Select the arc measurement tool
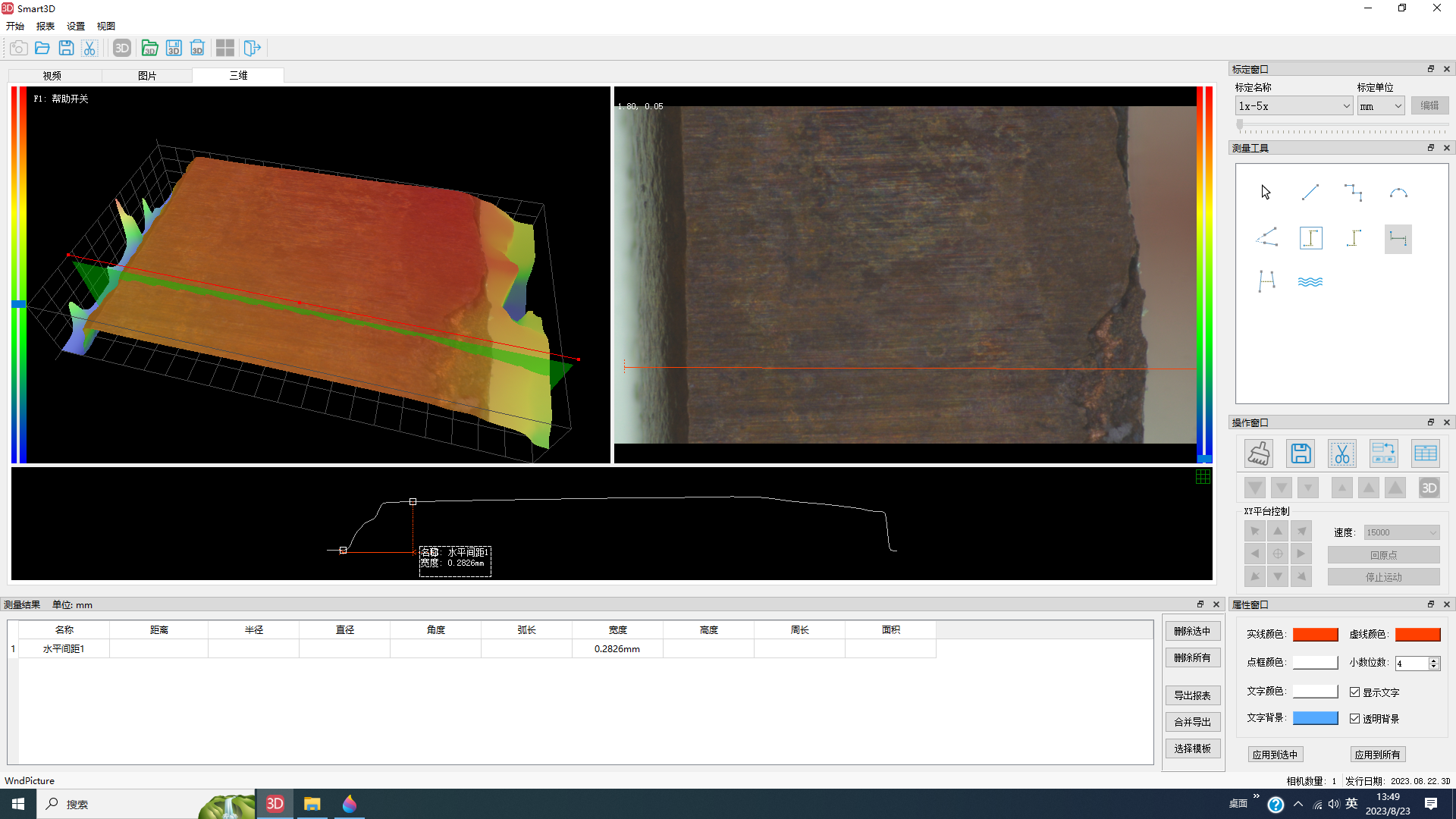 click(x=1398, y=193)
